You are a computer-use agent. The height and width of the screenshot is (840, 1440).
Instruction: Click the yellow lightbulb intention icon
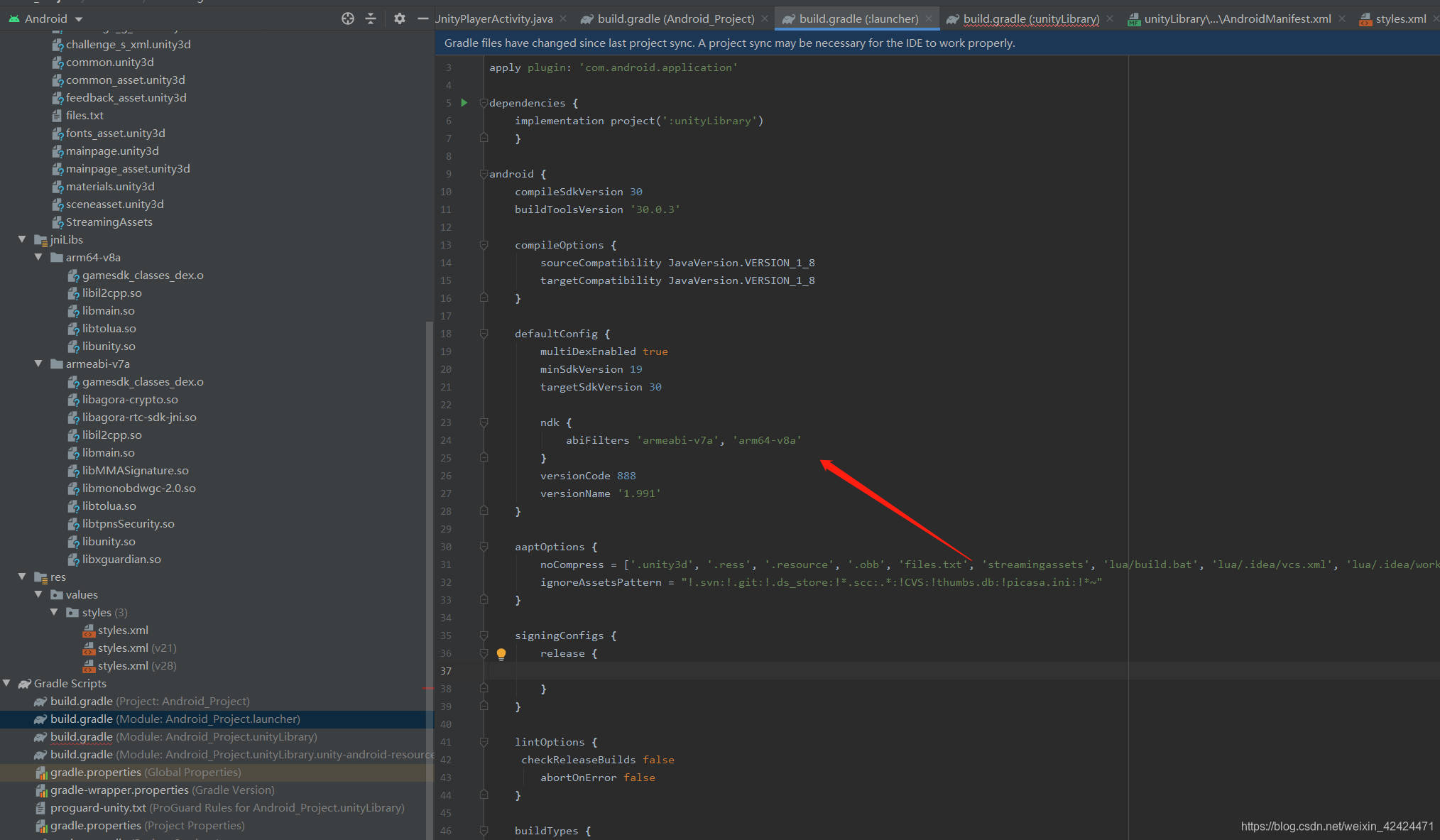pos(501,654)
